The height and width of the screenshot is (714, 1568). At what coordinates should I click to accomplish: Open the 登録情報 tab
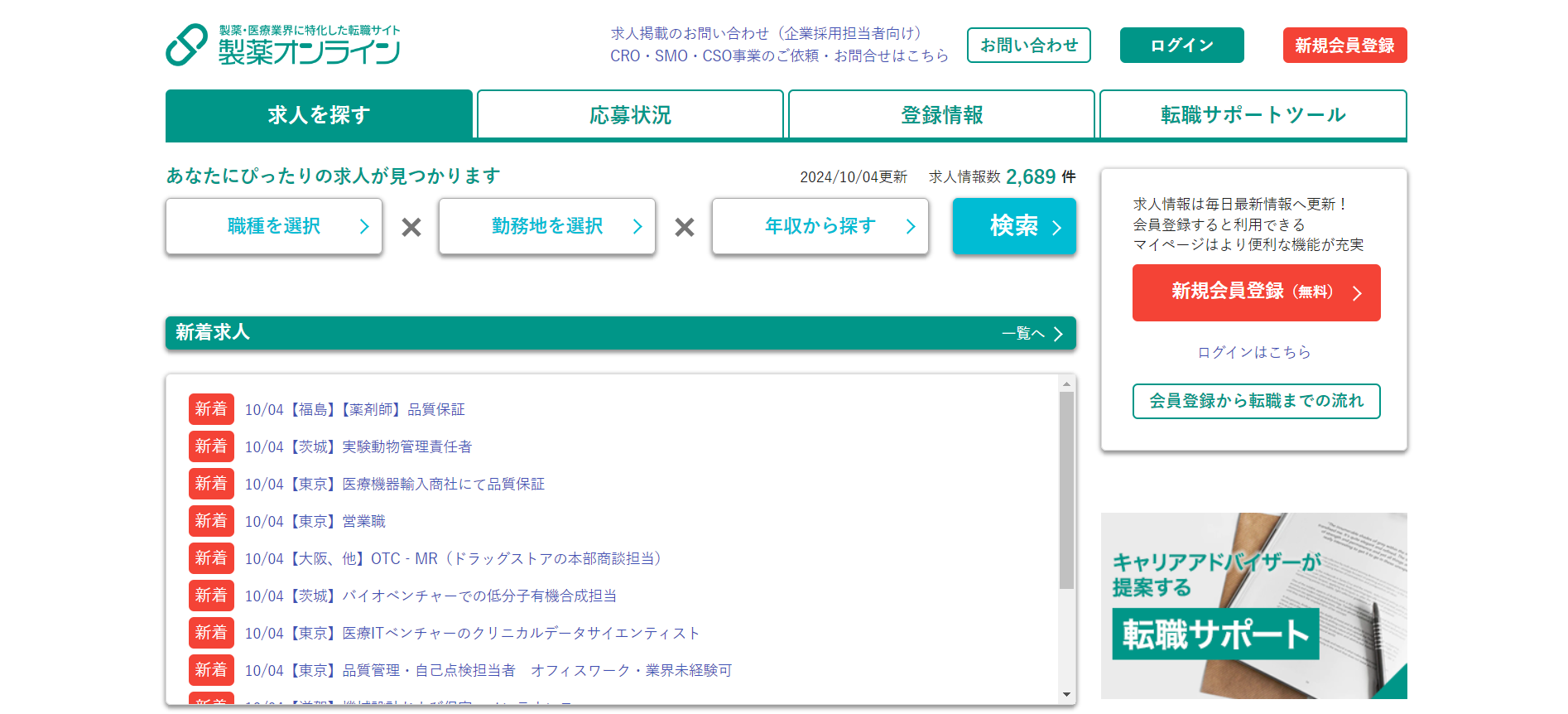point(941,115)
